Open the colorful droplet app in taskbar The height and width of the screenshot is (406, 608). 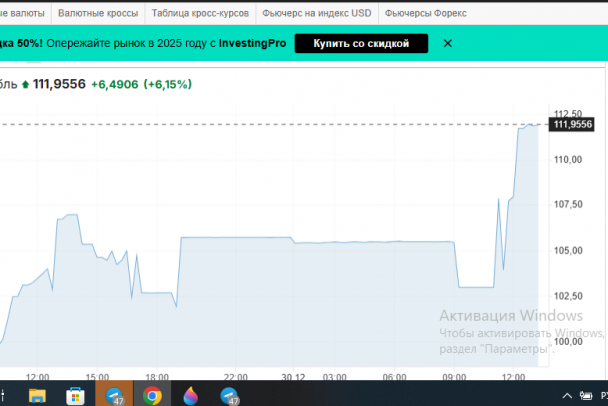tap(191, 394)
